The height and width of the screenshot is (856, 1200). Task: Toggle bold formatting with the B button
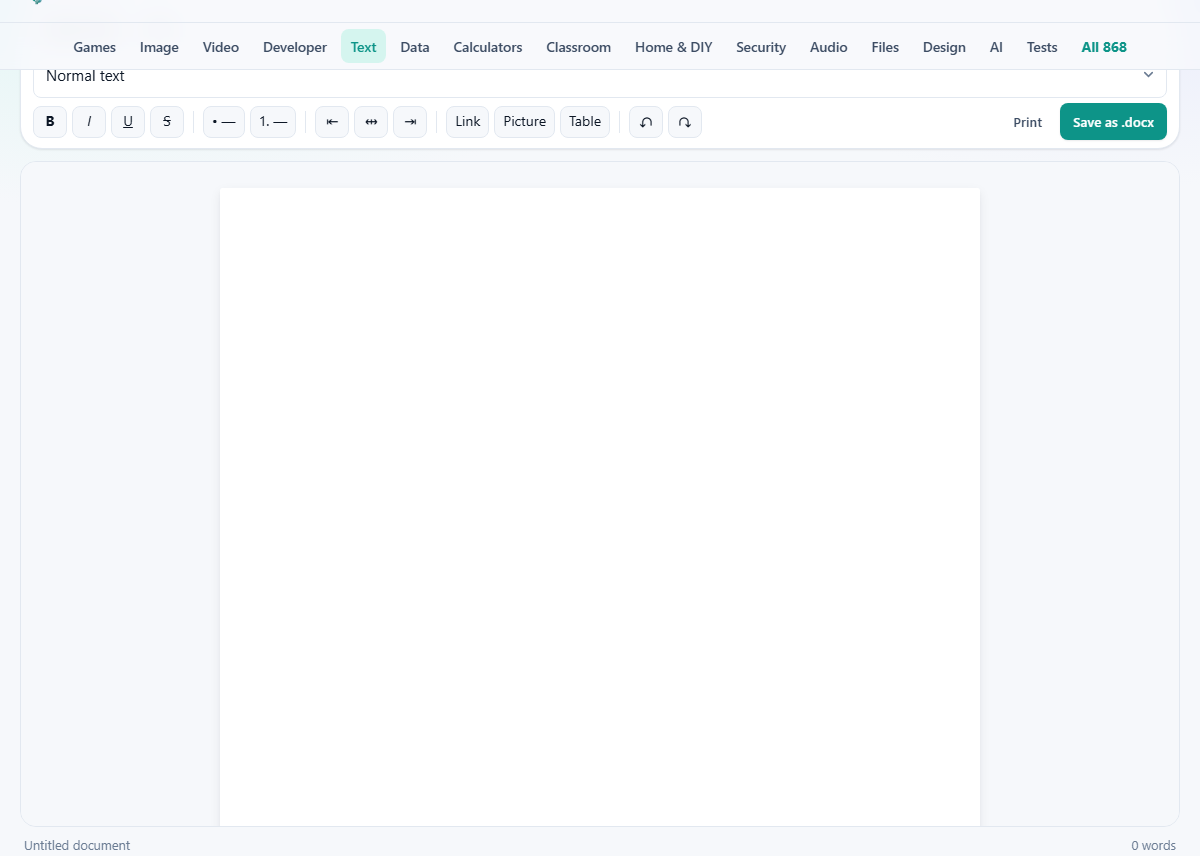50,122
